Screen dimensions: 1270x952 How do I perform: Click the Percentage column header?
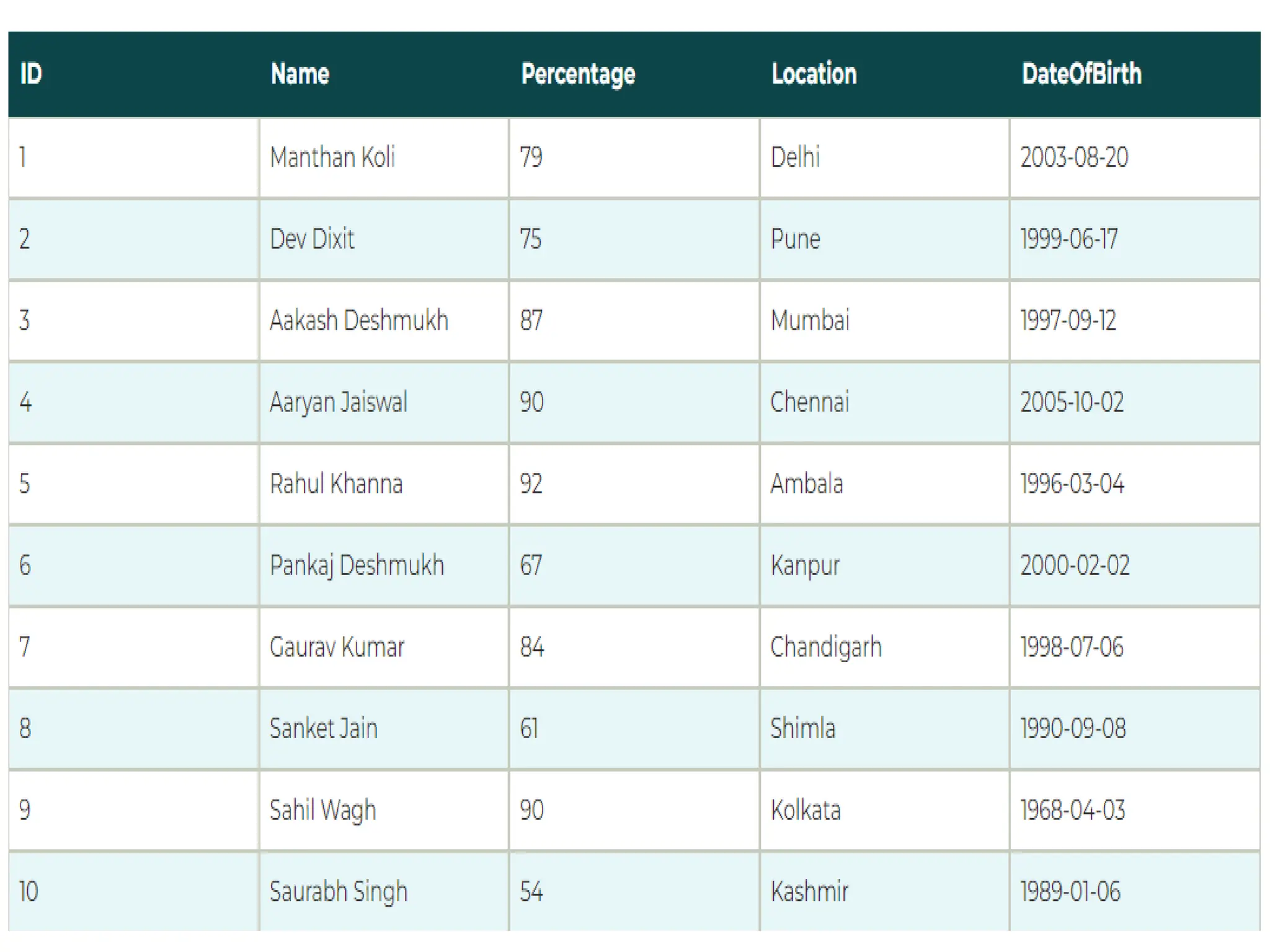pyautogui.click(x=578, y=74)
